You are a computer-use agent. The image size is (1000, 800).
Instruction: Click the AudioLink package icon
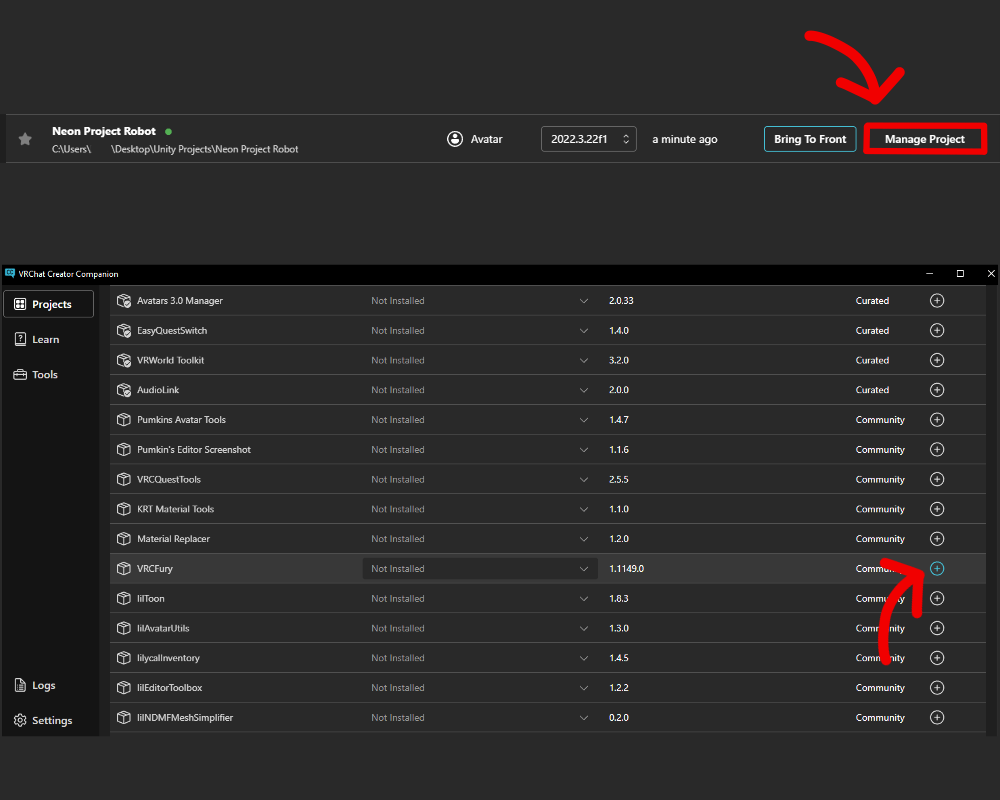(x=124, y=390)
